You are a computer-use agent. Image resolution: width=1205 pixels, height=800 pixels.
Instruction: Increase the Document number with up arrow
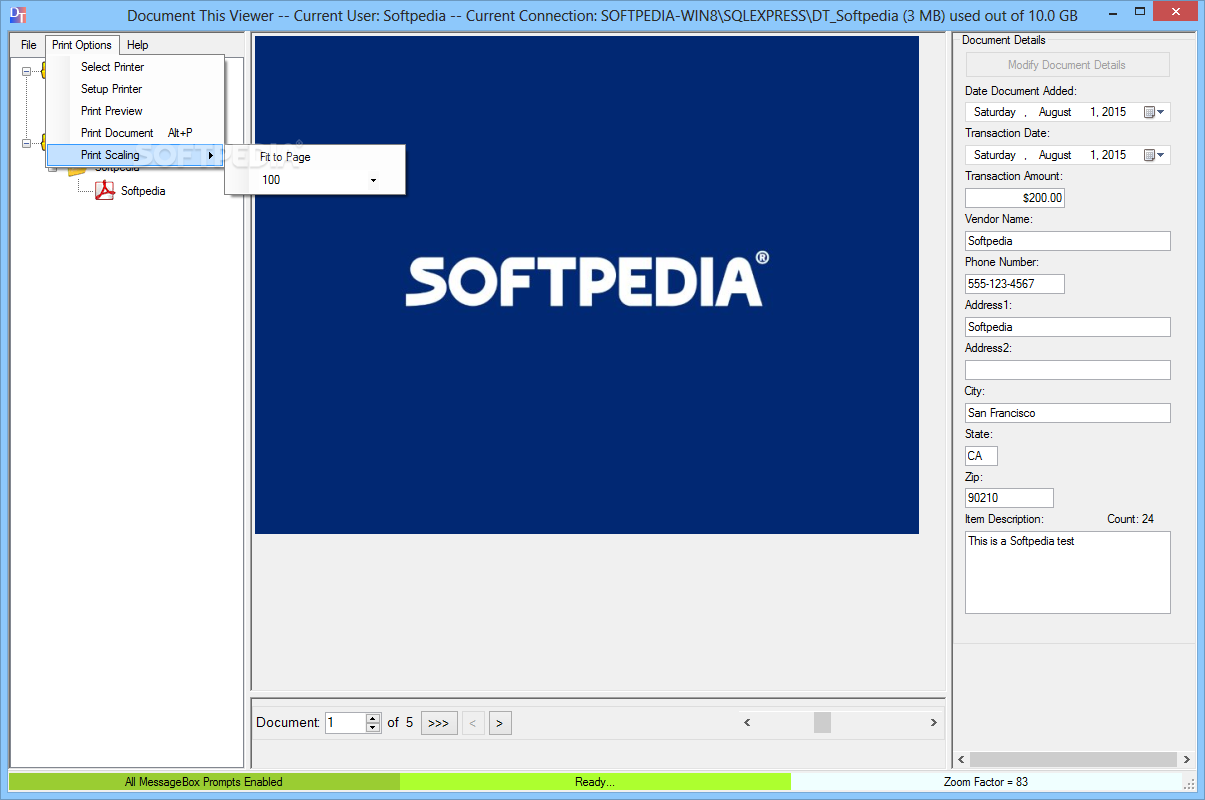[x=373, y=717]
